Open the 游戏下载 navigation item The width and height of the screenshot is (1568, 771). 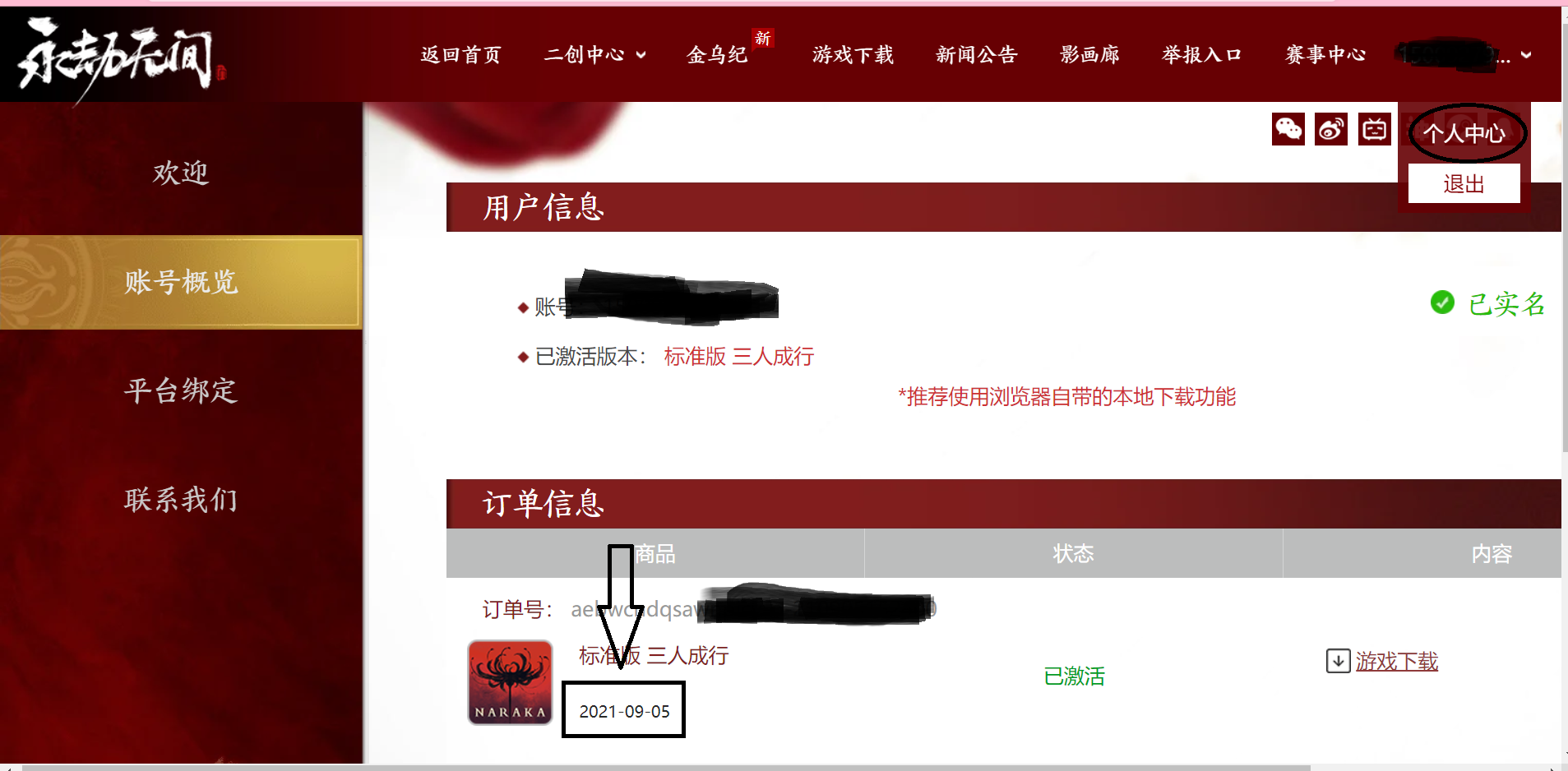(x=853, y=55)
